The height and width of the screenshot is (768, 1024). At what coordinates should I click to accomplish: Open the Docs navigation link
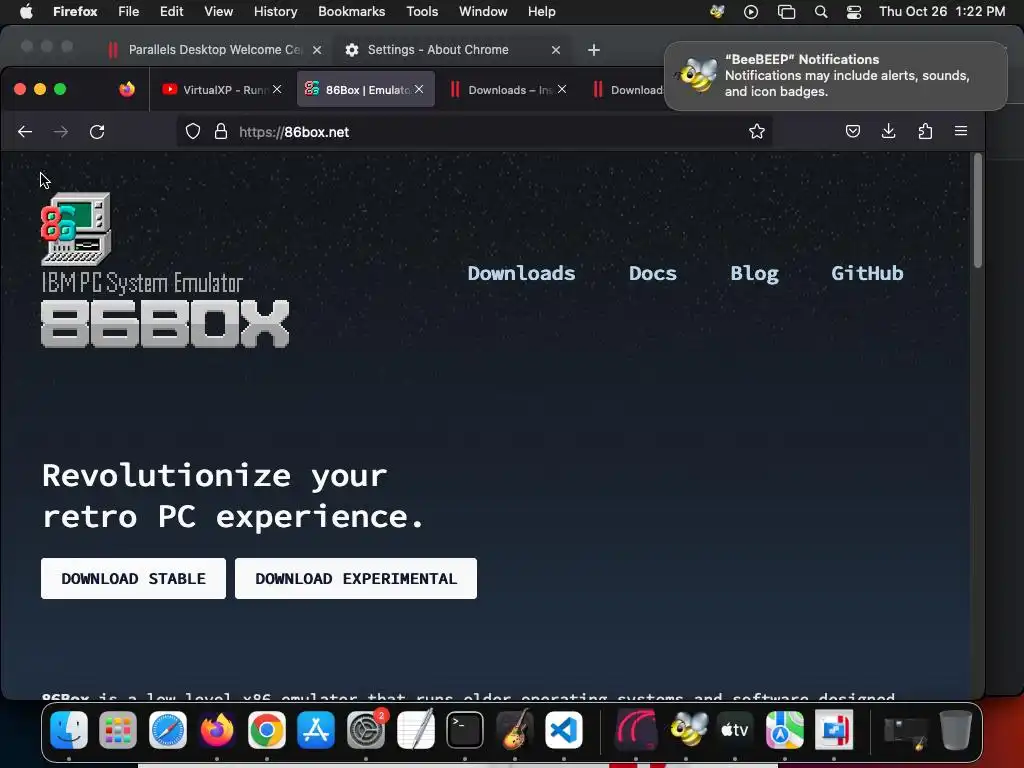(652, 273)
